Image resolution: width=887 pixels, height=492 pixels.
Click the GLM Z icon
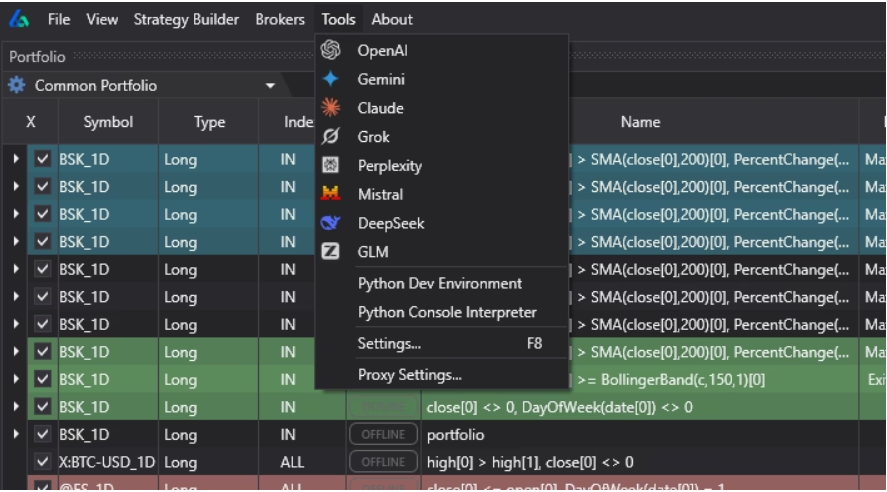pyautogui.click(x=330, y=251)
